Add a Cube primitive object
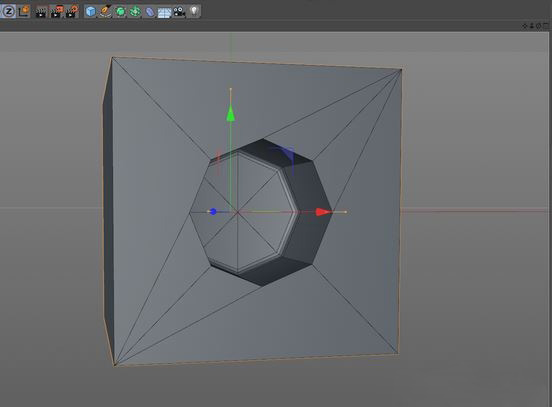The image size is (552, 407). pos(90,12)
